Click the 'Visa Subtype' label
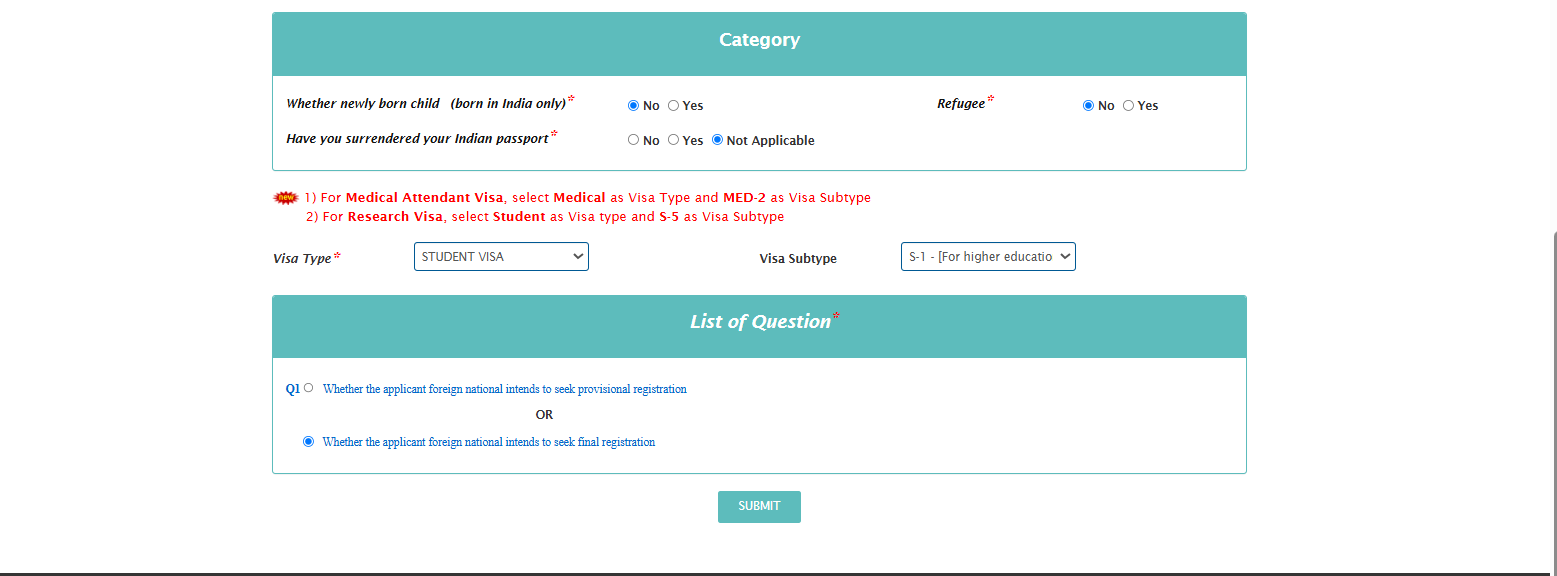The width and height of the screenshot is (1557, 576). (798, 259)
